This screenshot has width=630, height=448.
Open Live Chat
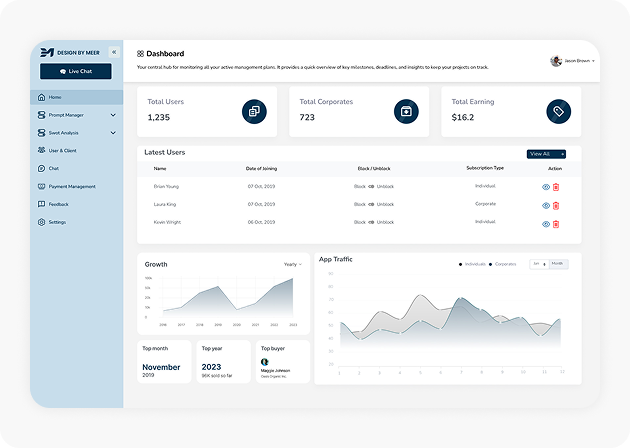click(76, 71)
